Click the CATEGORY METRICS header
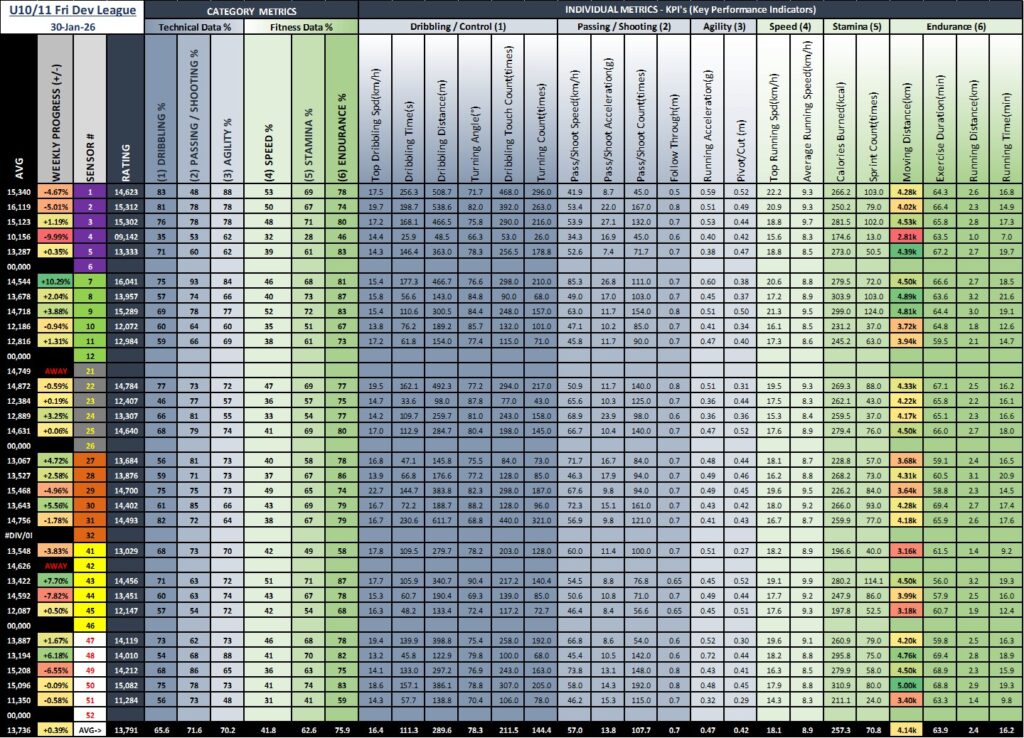This screenshot has height=738, width=1024. click(250, 9)
